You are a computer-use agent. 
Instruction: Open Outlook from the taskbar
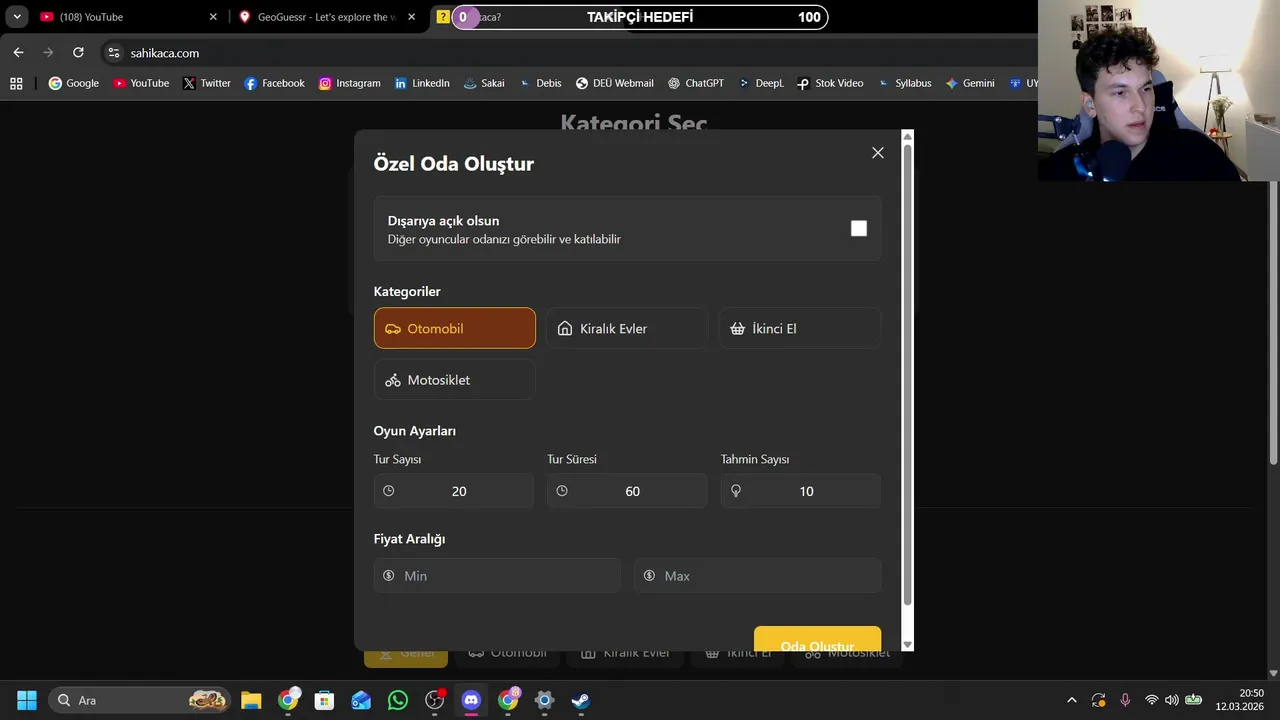[x=361, y=700]
